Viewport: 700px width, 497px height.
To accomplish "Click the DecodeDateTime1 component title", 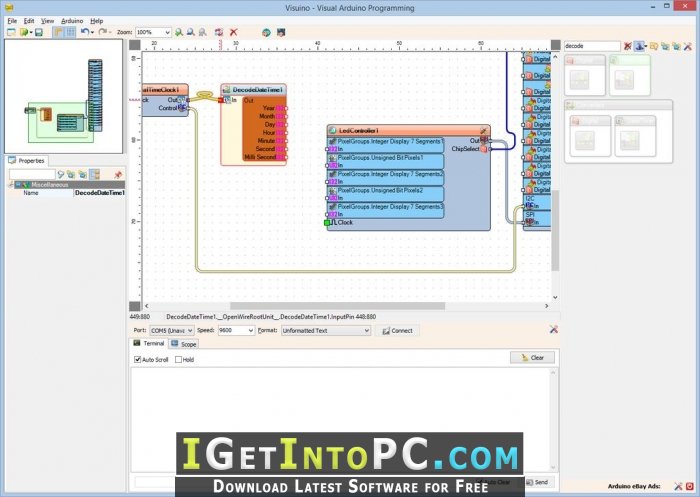I will coord(258,90).
